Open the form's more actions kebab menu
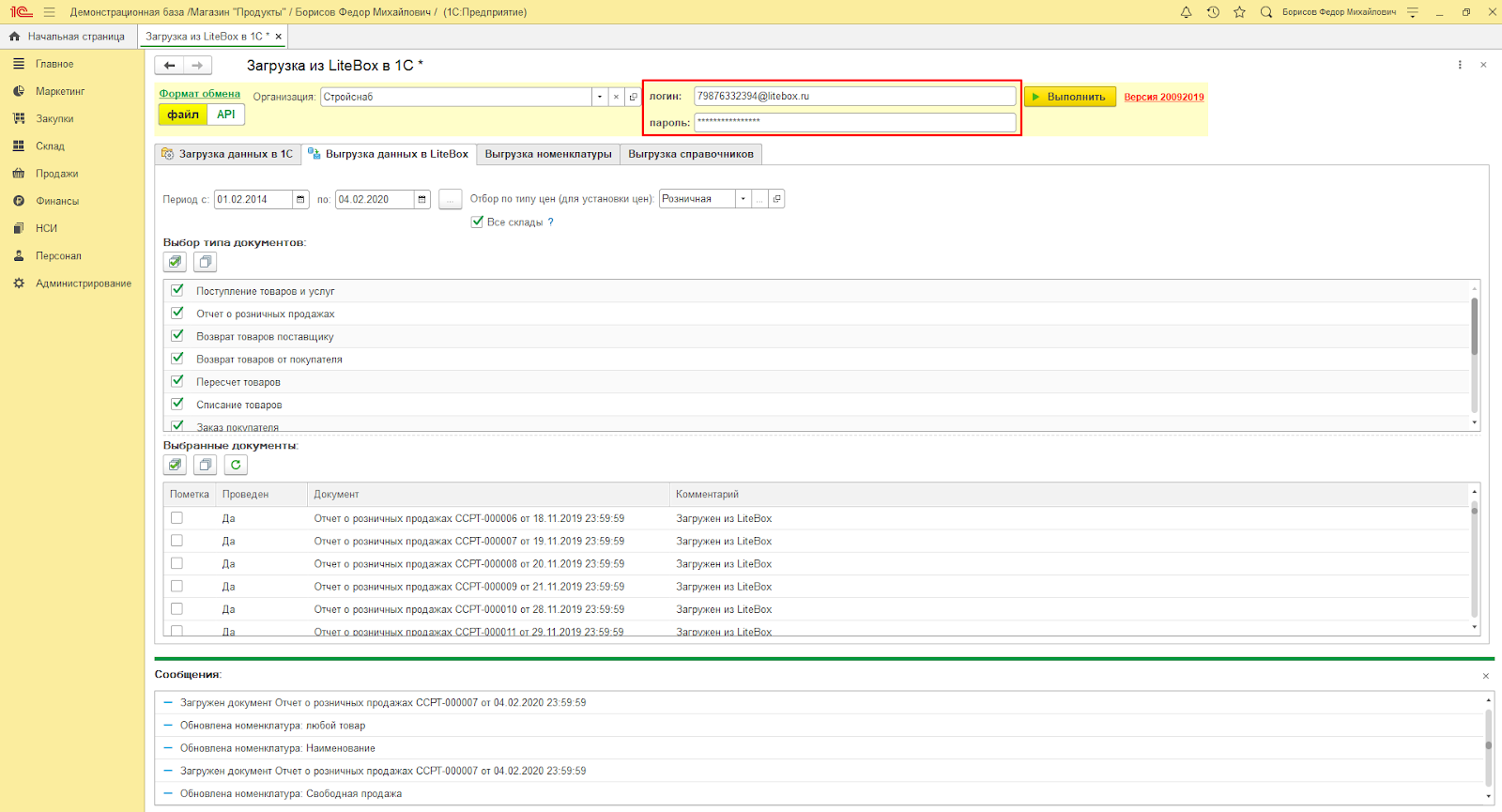Viewport: 1502px width, 812px height. click(x=1460, y=65)
